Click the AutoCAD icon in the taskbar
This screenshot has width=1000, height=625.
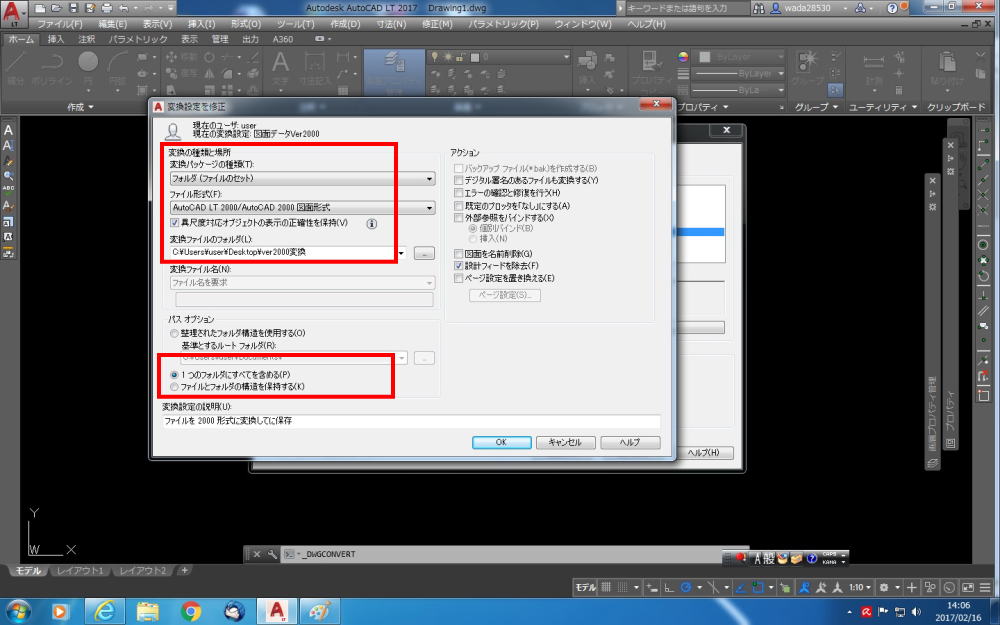click(277, 612)
